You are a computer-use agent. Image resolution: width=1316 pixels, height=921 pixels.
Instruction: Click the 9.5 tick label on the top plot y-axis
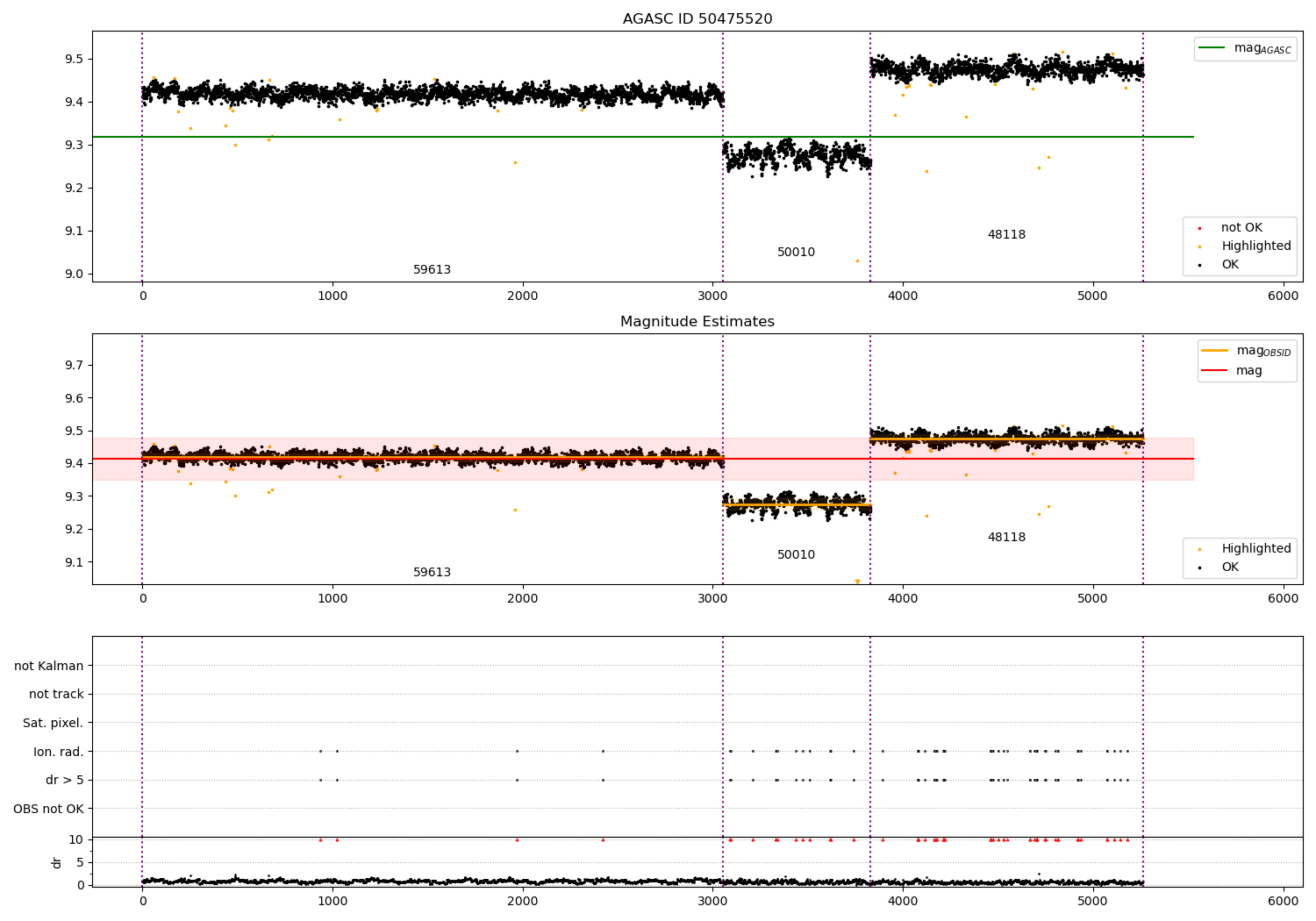(x=73, y=60)
